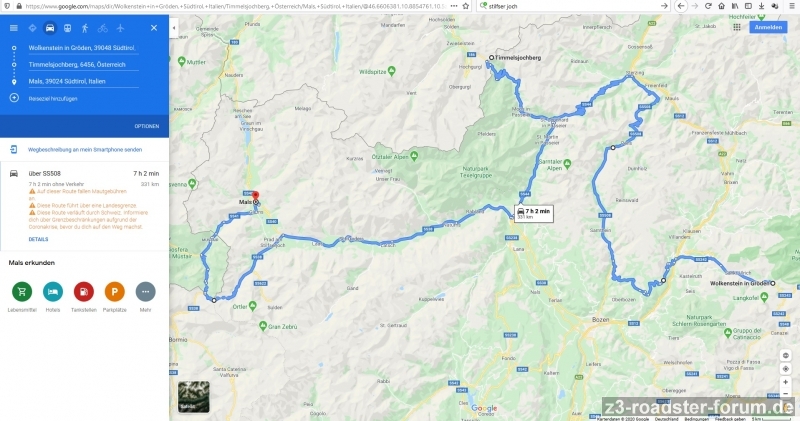Edit the Timmelsjochberg waypoint field
Viewport: 800px width, 421px height.
83,65
